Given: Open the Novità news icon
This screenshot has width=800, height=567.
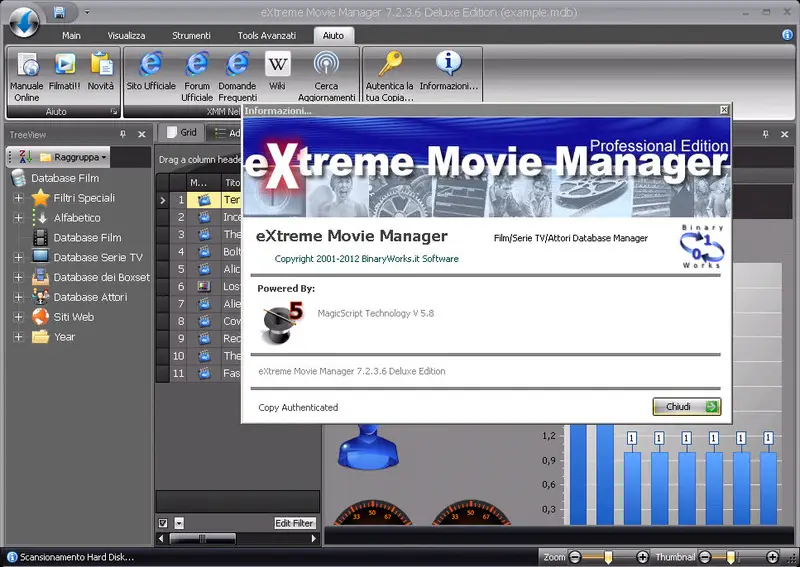Looking at the screenshot, I should pyautogui.click(x=101, y=71).
